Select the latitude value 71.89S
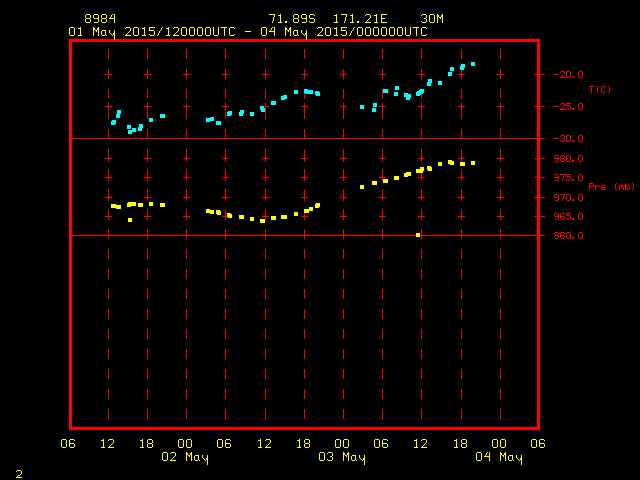 click(292, 19)
